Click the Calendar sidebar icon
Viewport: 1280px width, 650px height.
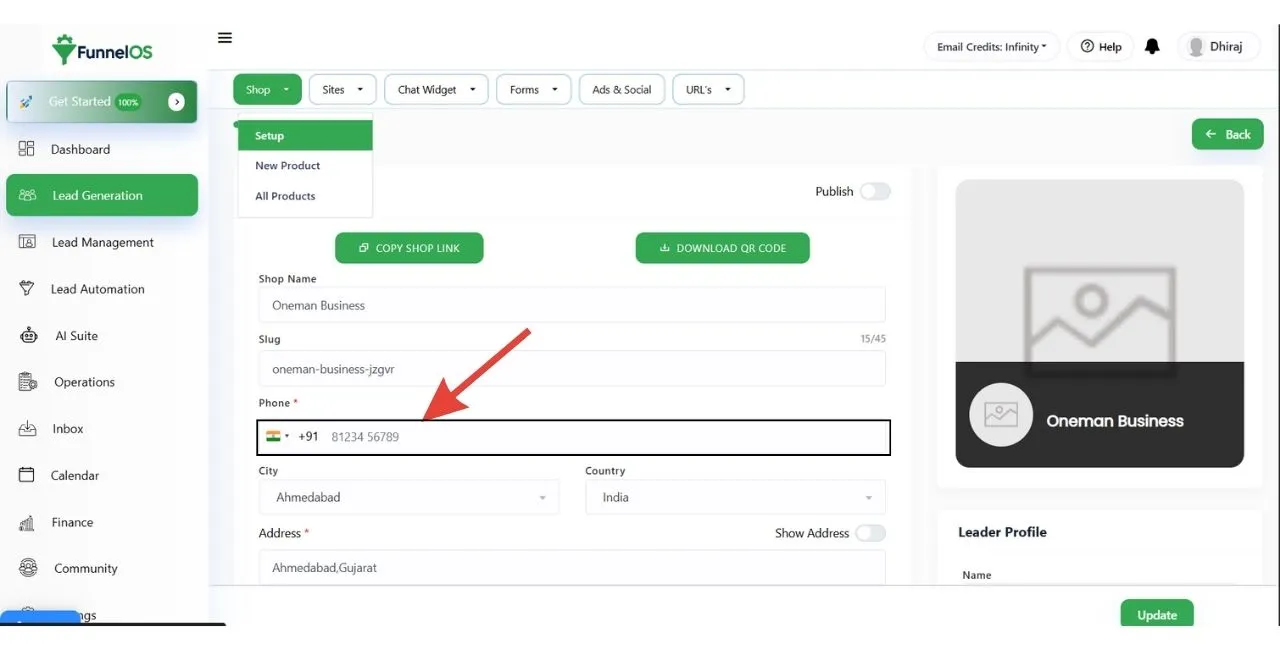(28, 475)
